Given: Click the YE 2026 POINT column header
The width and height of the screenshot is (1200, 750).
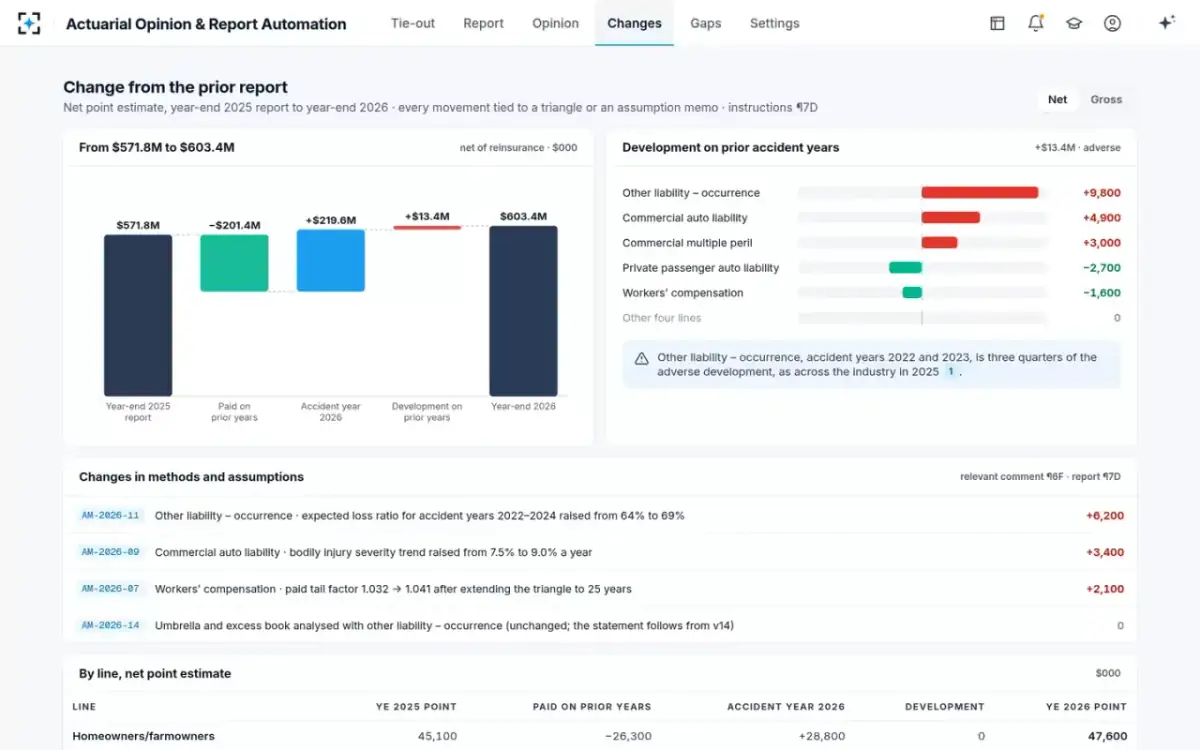Looking at the screenshot, I should point(1086,707).
